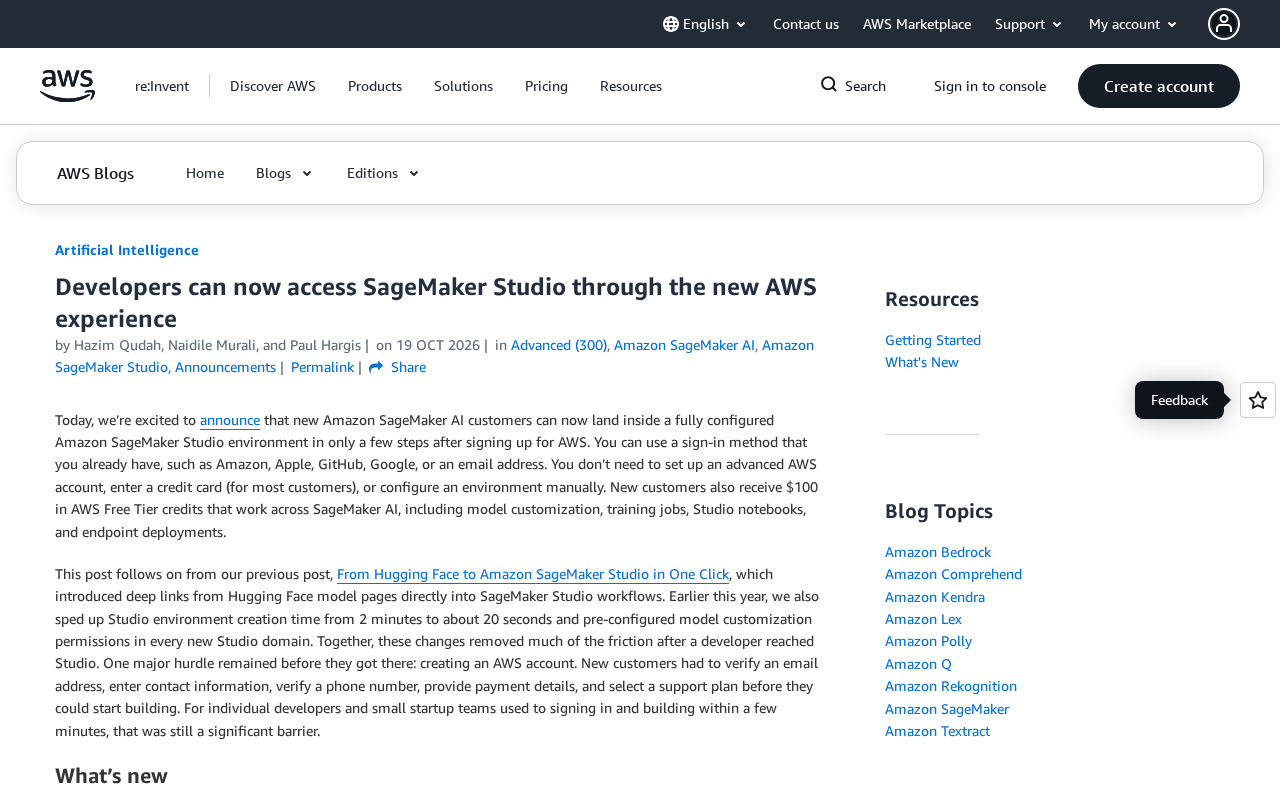Click the AWS logo
The height and width of the screenshot is (800, 1280).
pos(67,86)
